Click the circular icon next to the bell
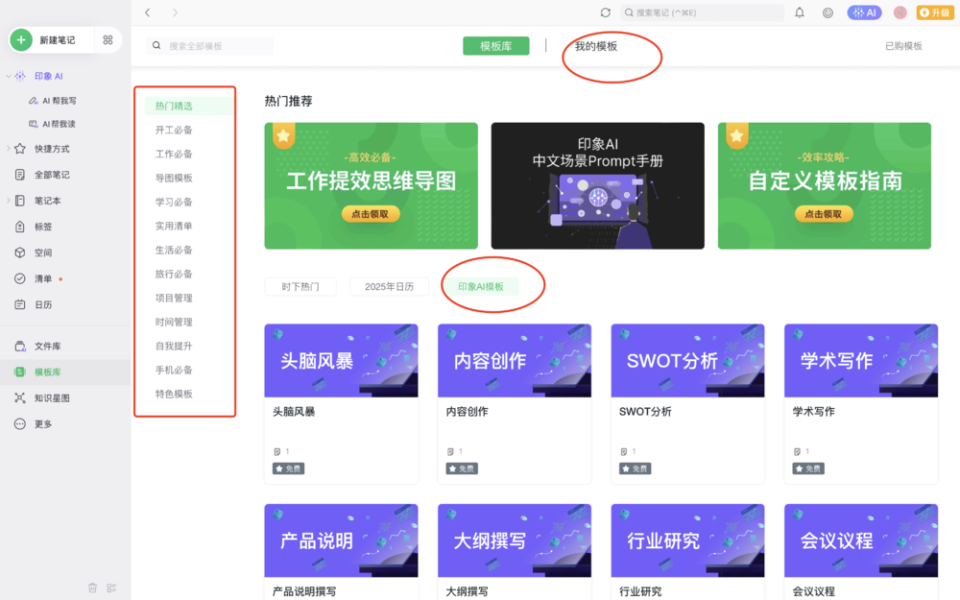 tap(828, 12)
